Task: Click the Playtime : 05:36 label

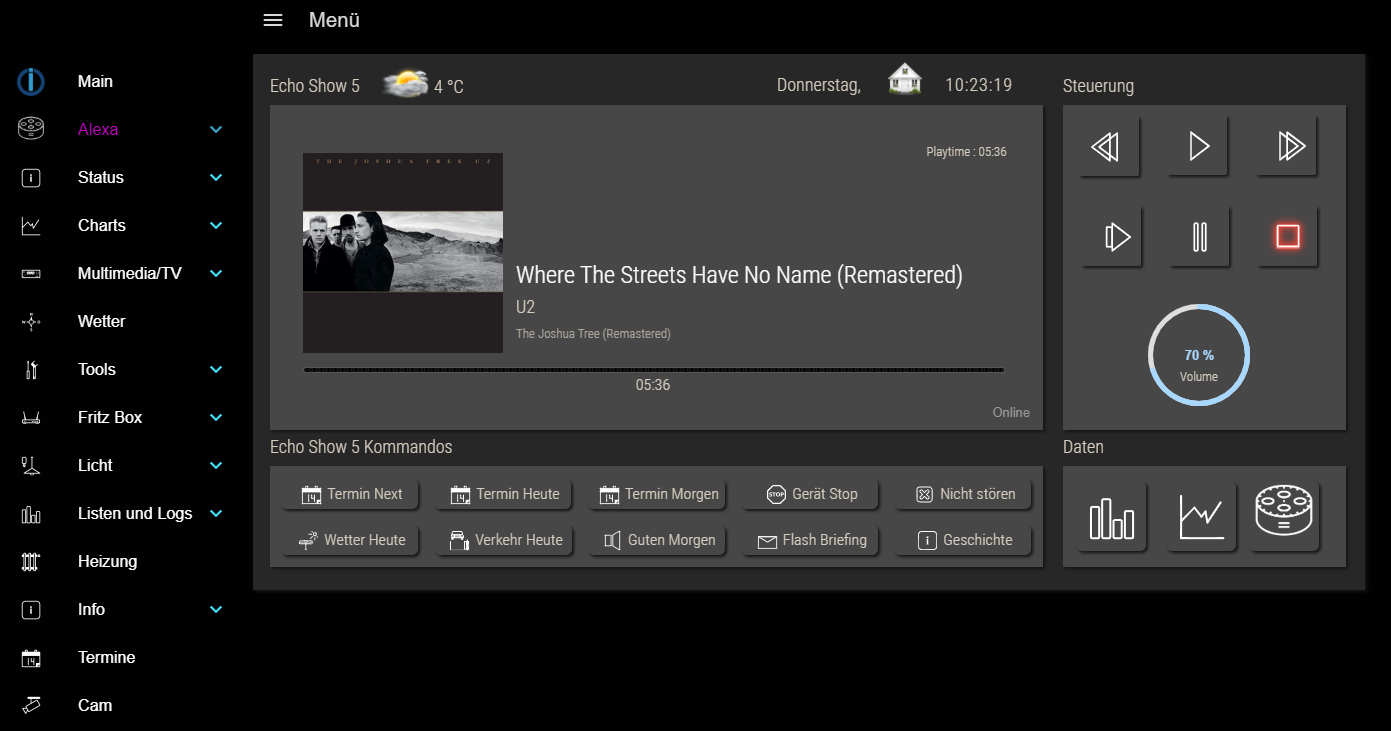Action: point(966,152)
